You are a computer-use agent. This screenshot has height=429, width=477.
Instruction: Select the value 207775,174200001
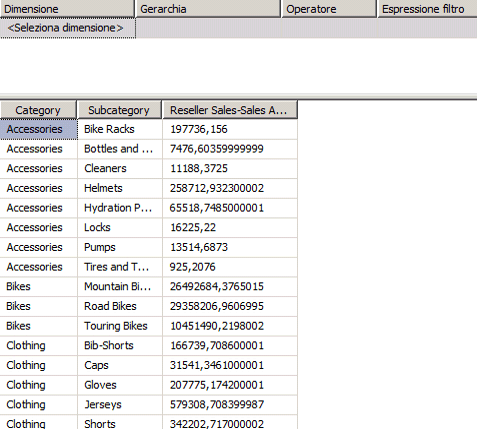pyautogui.click(x=230, y=385)
